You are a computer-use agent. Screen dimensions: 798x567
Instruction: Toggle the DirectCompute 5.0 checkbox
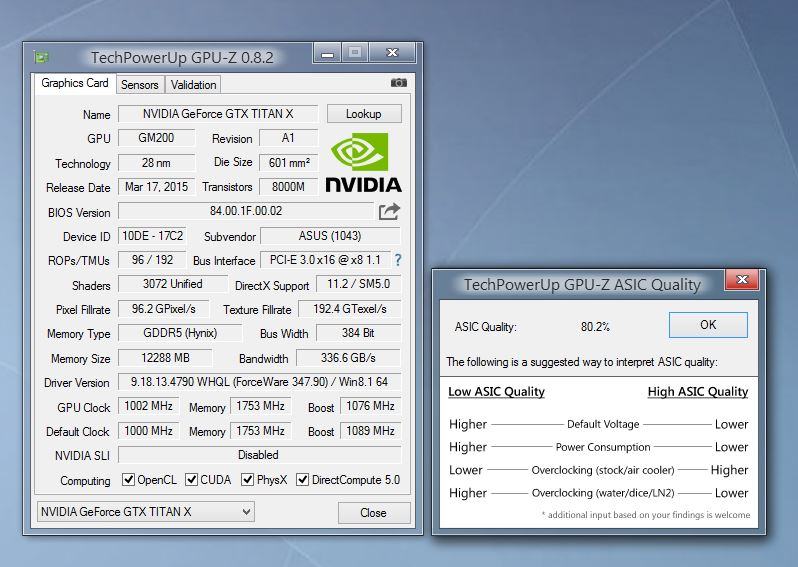(302, 479)
